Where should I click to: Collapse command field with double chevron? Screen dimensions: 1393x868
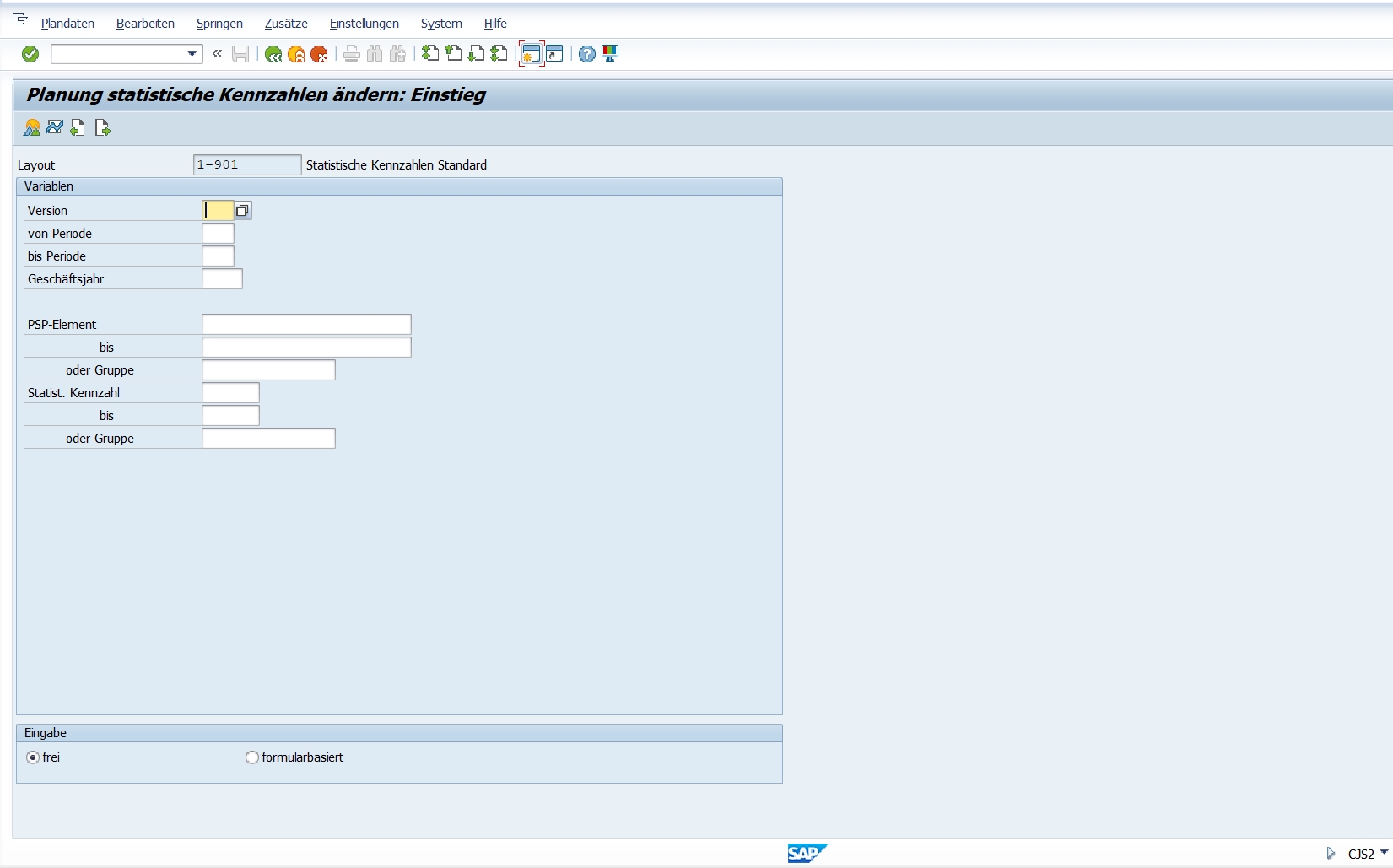(218, 54)
